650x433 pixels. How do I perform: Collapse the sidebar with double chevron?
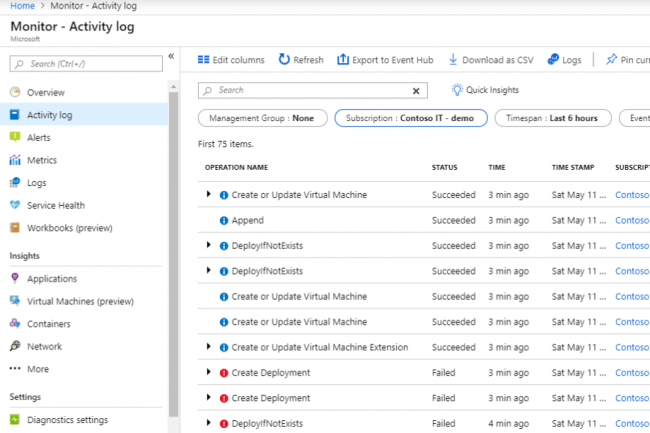click(171, 56)
